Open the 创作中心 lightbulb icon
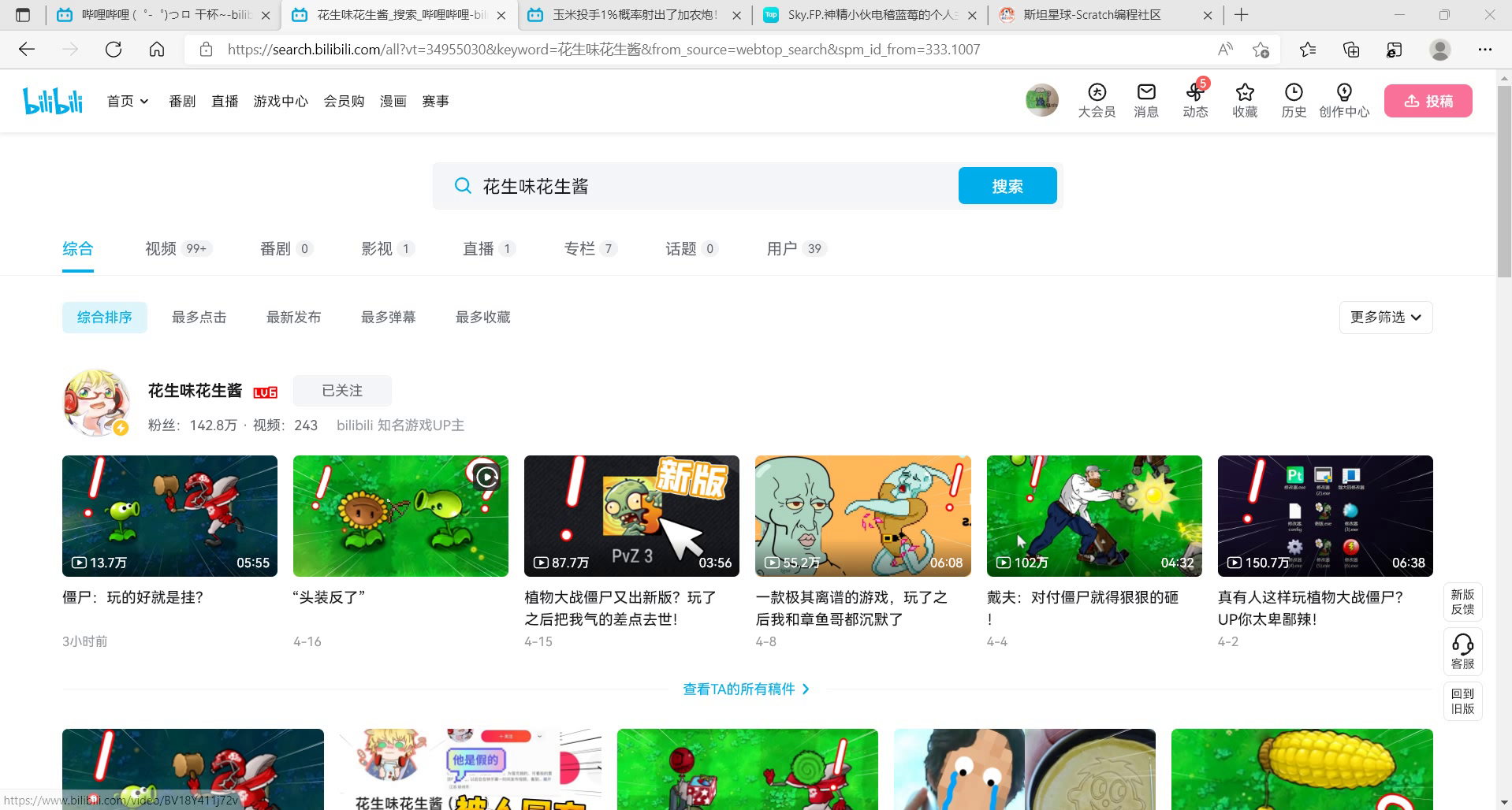 1344,93
